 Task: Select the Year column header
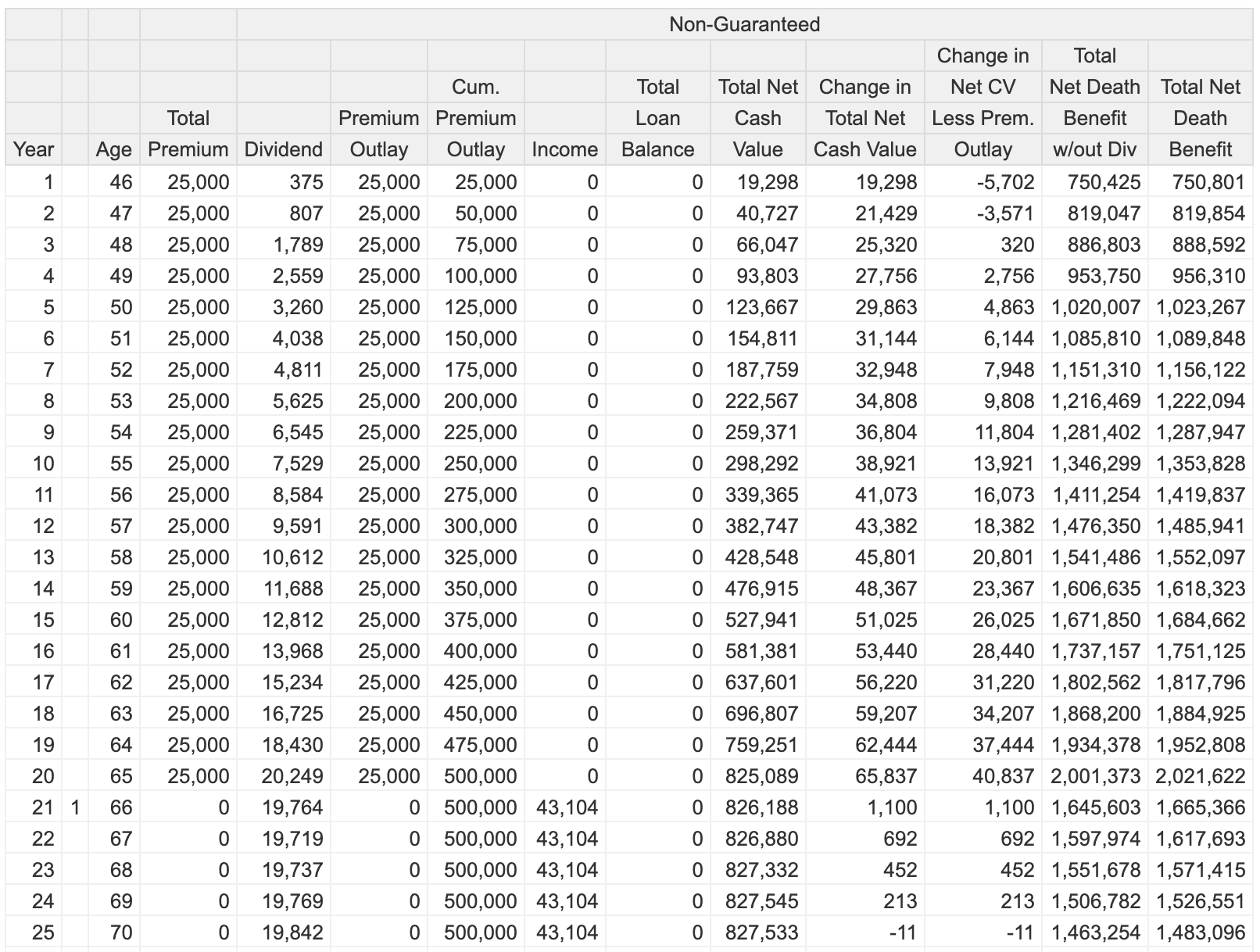34,149
